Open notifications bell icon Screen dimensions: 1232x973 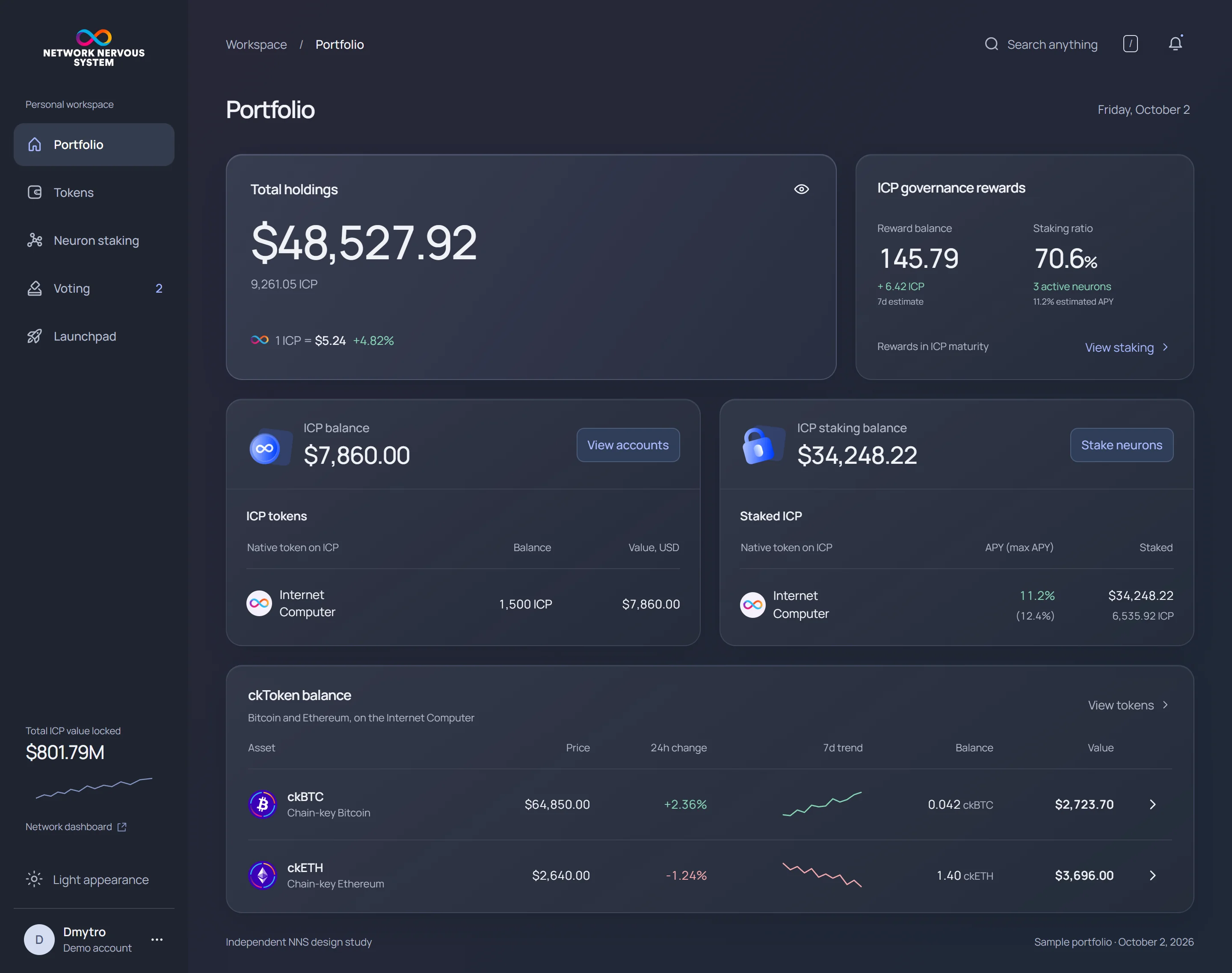coord(1176,43)
